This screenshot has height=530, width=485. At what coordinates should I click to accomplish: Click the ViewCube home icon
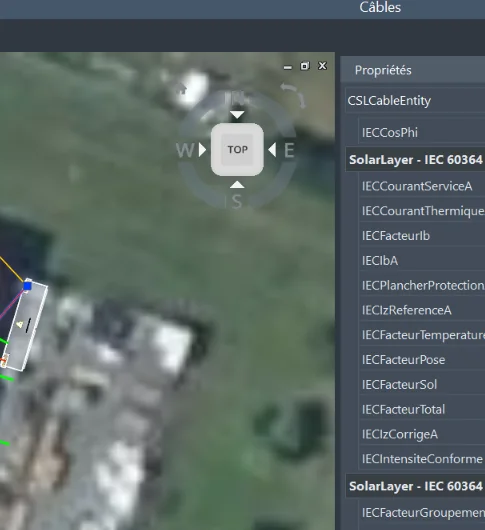click(181, 88)
